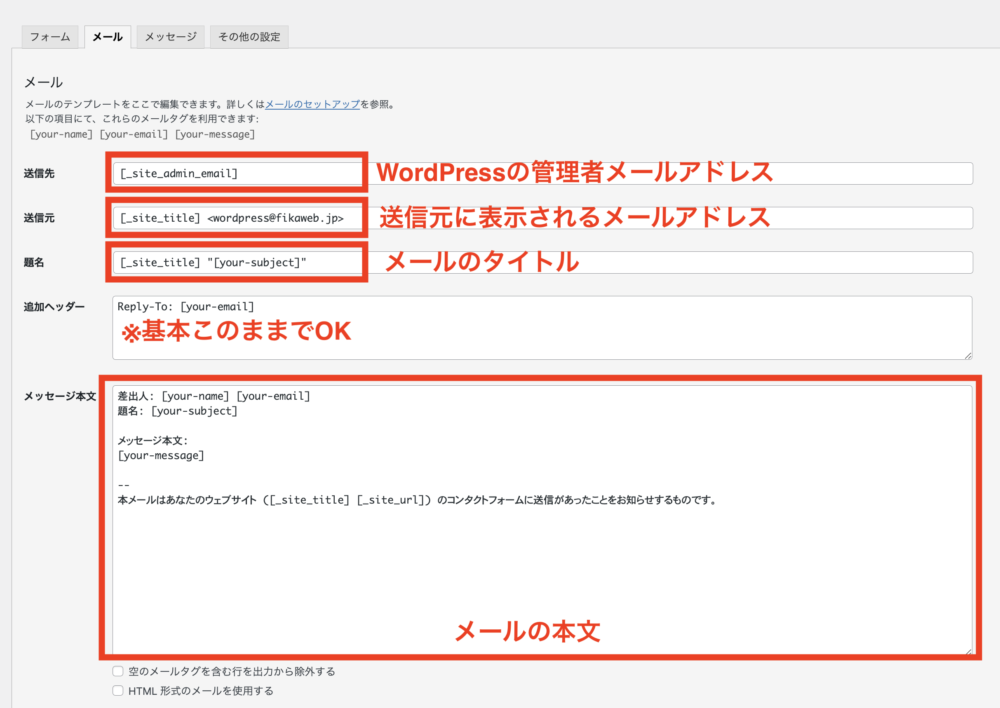The height and width of the screenshot is (708, 1000).
Task: Open the メッセージ tab
Action: [170, 37]
